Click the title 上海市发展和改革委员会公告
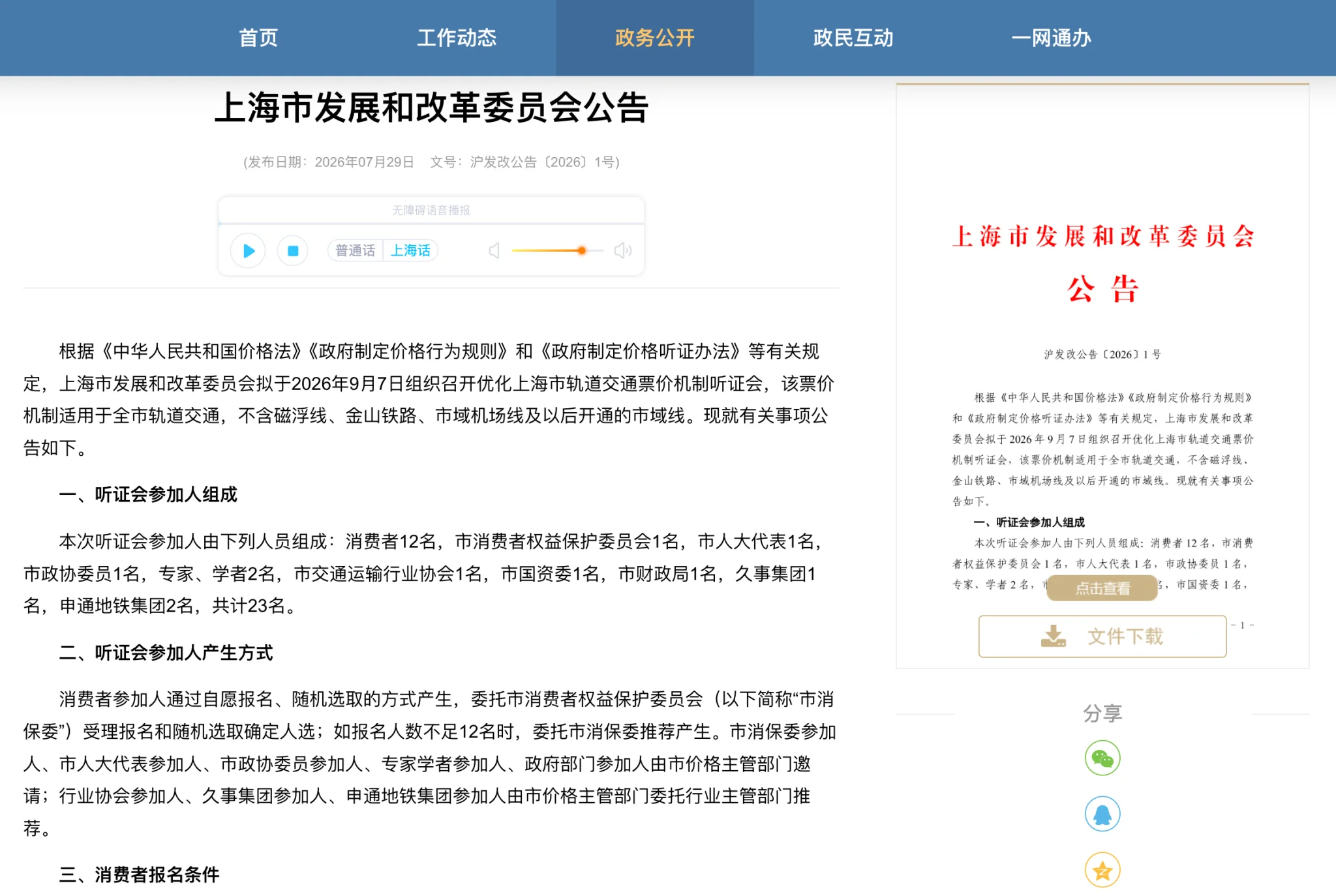This screenshot has height=896, width=1336. [431, 108]
